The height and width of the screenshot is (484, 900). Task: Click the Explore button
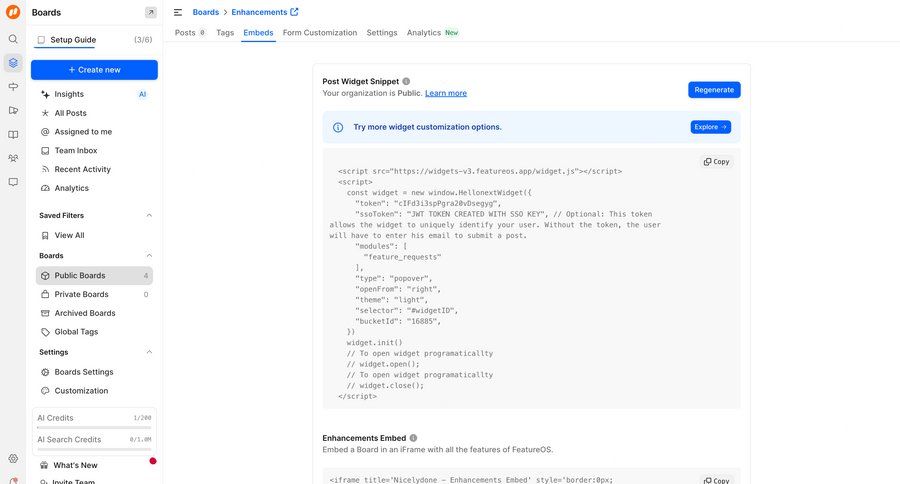point(711,127)
